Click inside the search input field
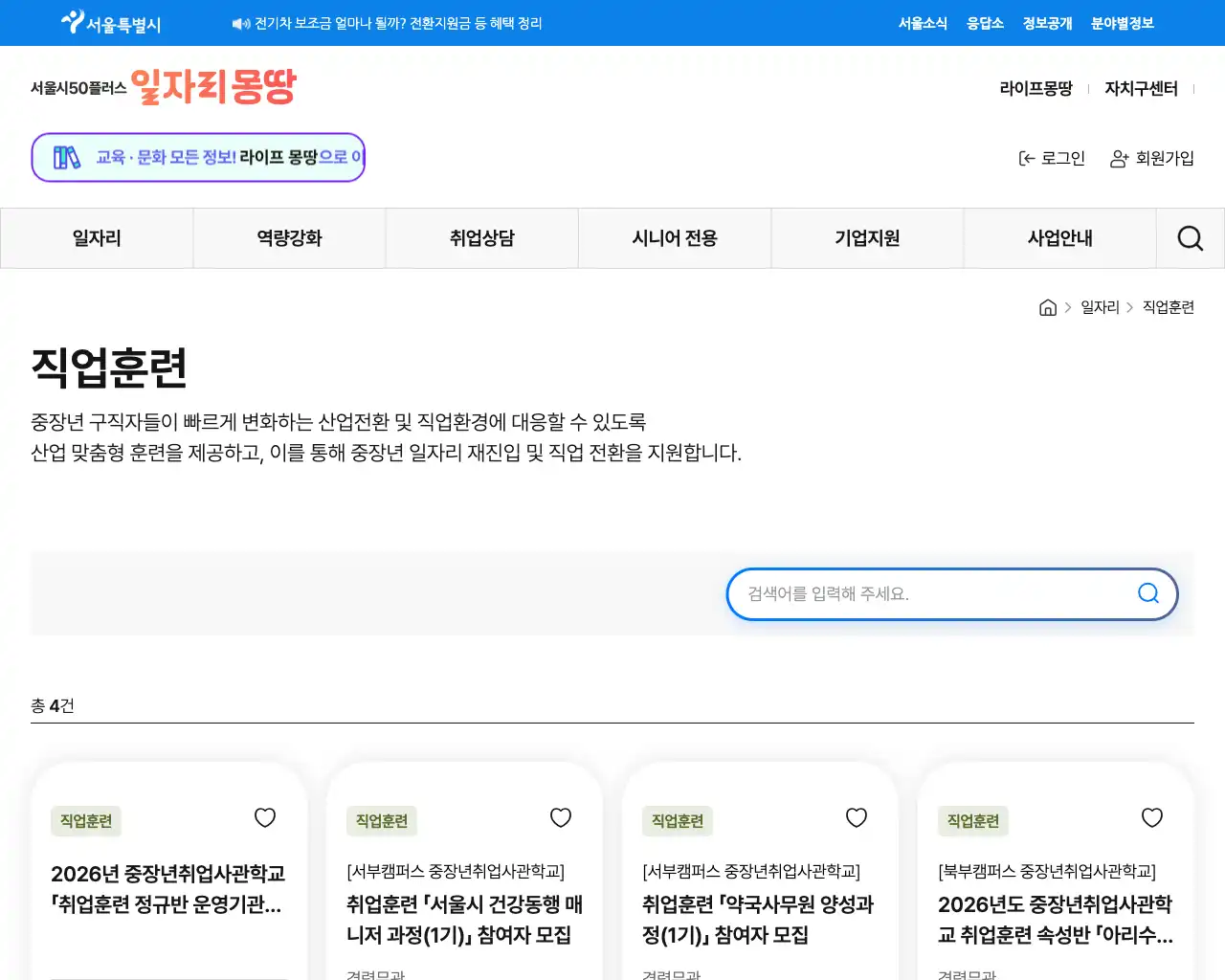Screen dimensions: 1225x980 coord(909,593)
